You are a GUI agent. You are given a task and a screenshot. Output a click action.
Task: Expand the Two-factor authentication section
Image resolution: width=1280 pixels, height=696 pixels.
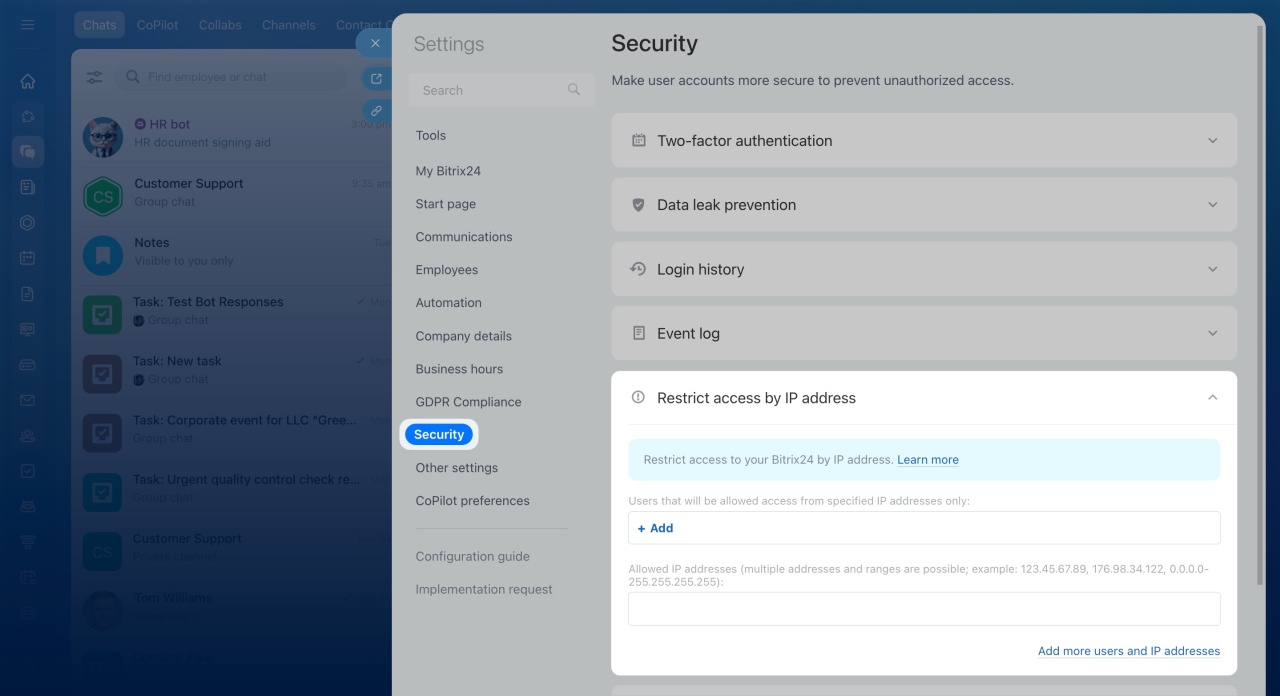pos(924,141)
